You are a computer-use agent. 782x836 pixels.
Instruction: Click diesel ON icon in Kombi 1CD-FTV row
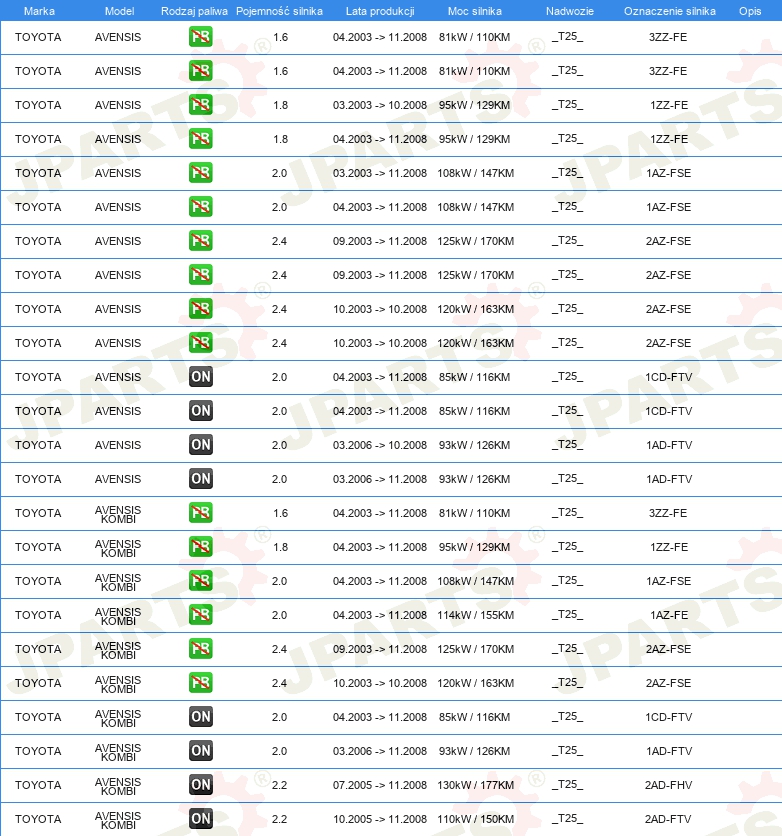pyautogui.click(x=200, y=717)
